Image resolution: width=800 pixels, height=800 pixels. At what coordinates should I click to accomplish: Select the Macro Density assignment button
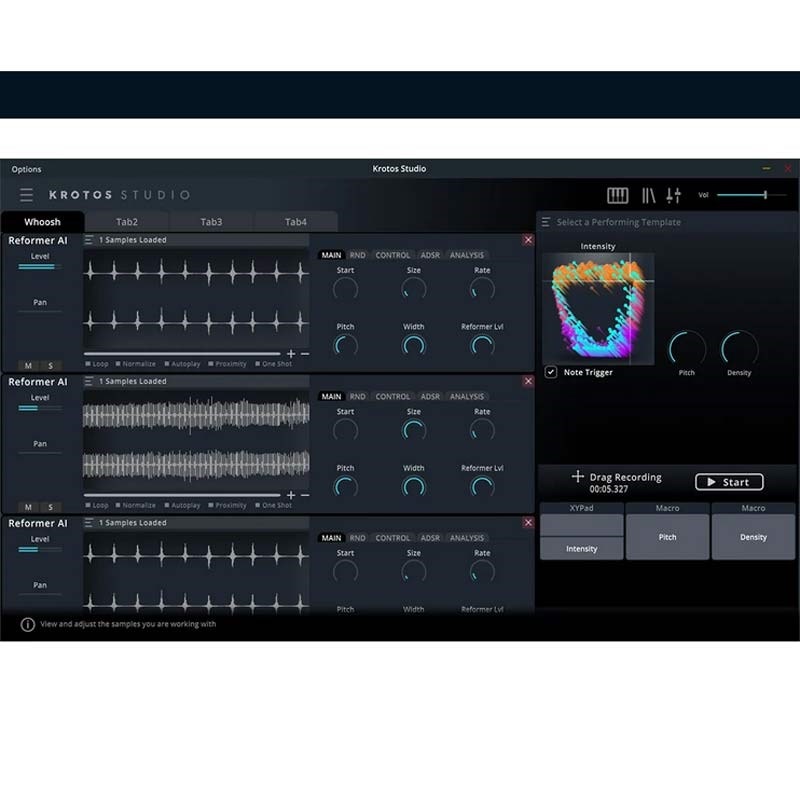(x=753, y=537)
